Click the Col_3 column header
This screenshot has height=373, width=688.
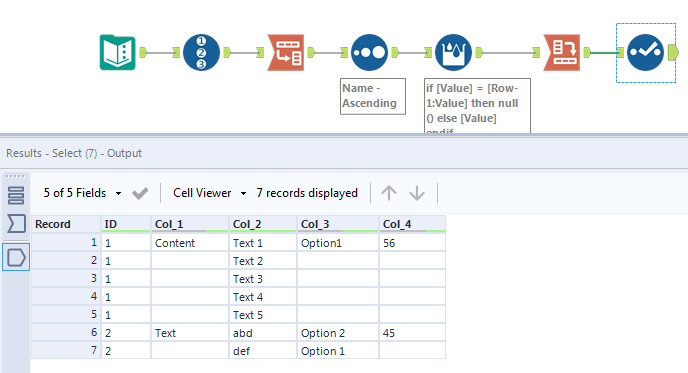pyautogui.click(x=338, y=224)
